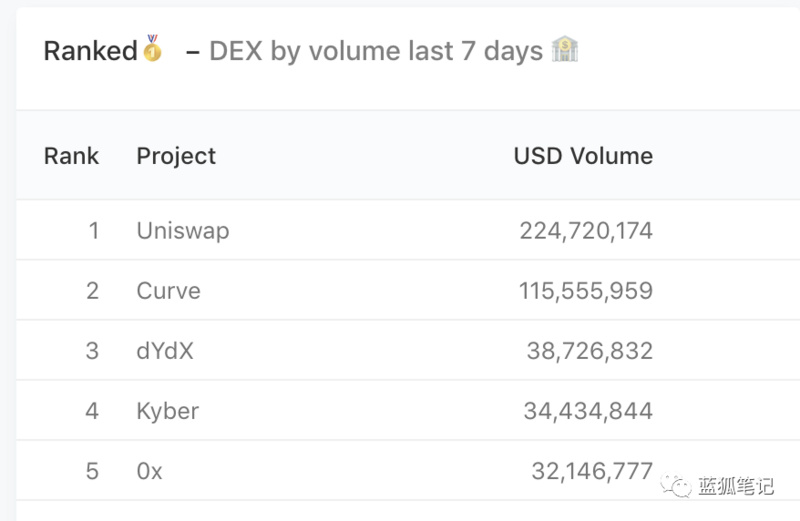800x521 pixels.
Task: Select Kyber volume value 34,434,844
Action: (588, 411)
